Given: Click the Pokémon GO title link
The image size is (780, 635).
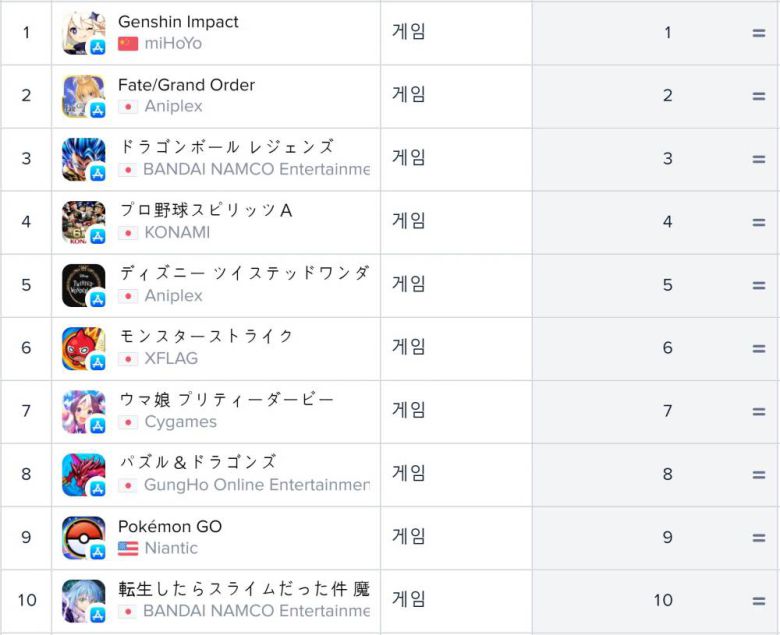Looking at the screenshot, I should (x=170, y=526).
